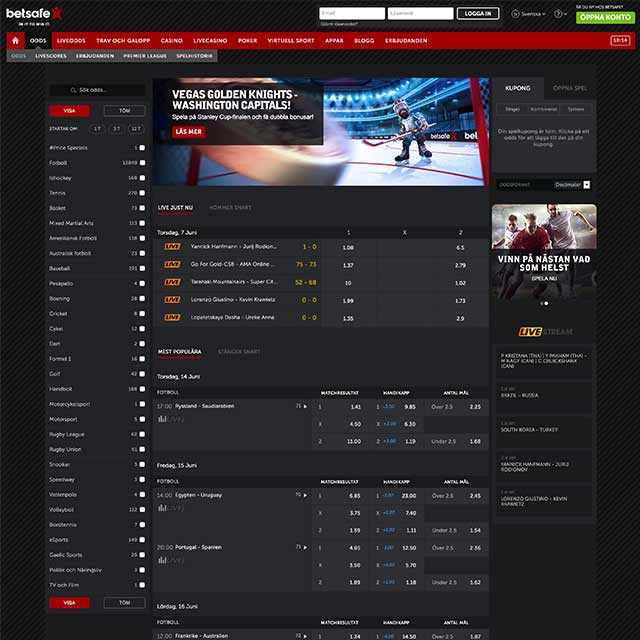Select the Kombinerat coupon tab
The width and height of the screenshot is (640, 640).
click(543, 109)
